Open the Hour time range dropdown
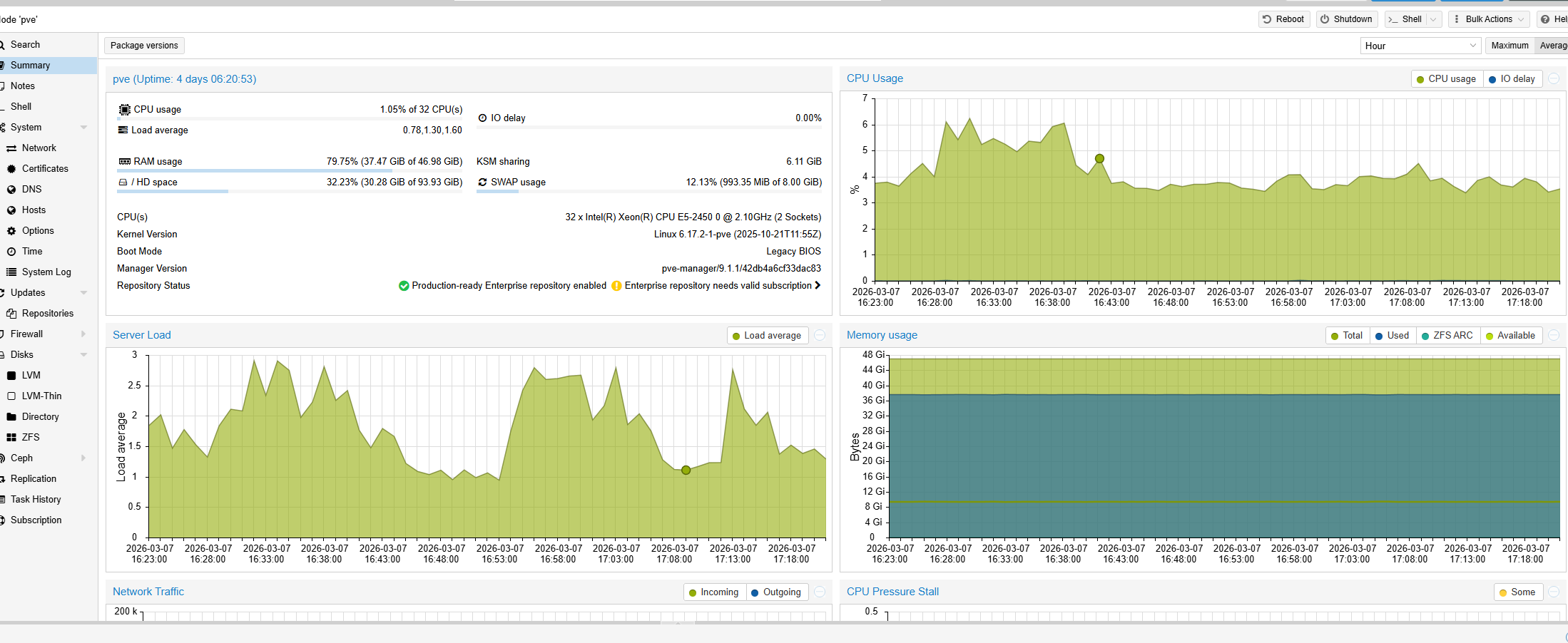The image size is (1568, 643). (x=1420, y=45)
